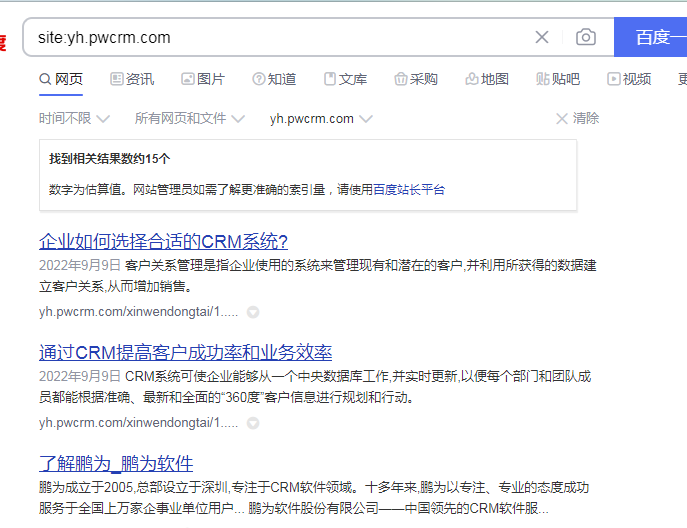The image size is (687, 528).
Task: Click the 找到相关结果数约15个 text
Action: pyautogui.click(x=110, y=159)
